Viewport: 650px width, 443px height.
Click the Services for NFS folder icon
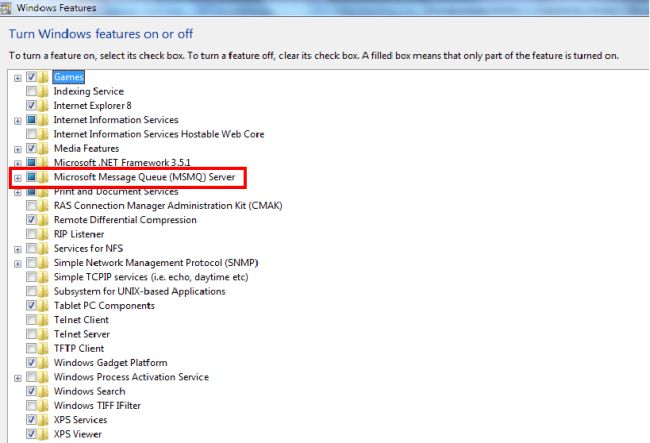(x=43, y=248)
